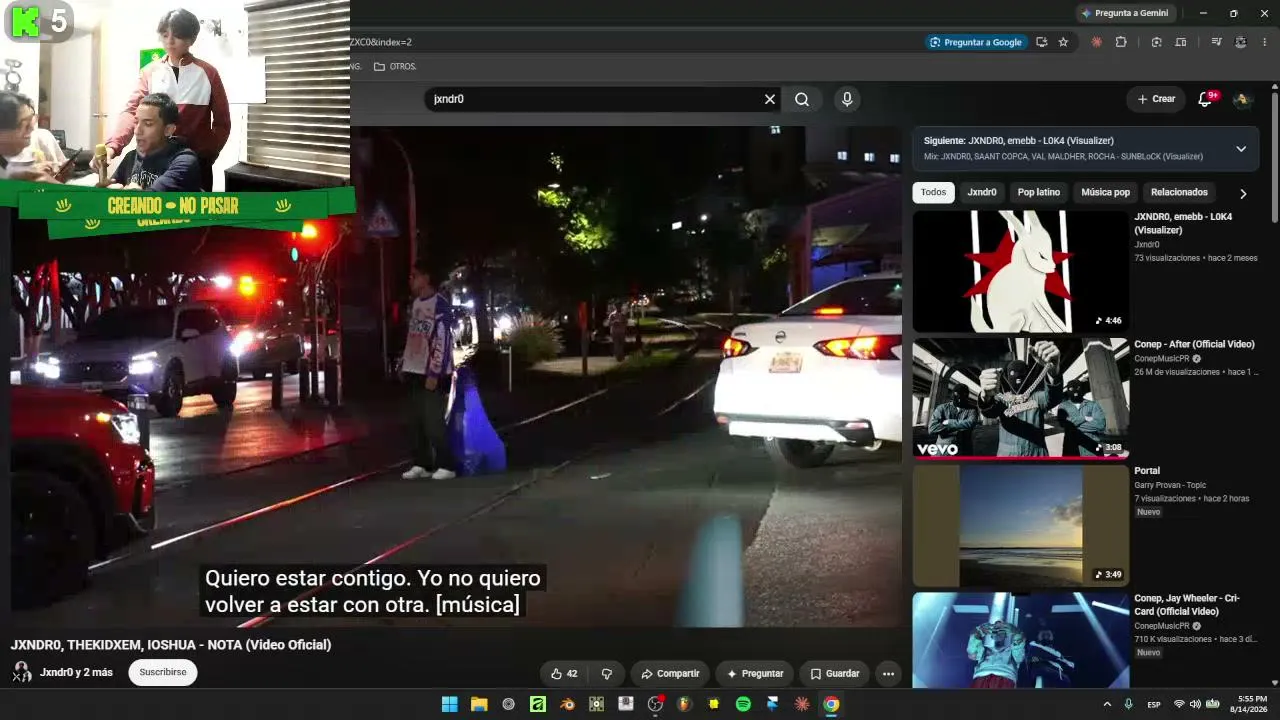Subscribe to Jxndr0 with Suscribirse
Image resolution: width=1280 pixels, height=720 pixels.
[x=163, y=672]
